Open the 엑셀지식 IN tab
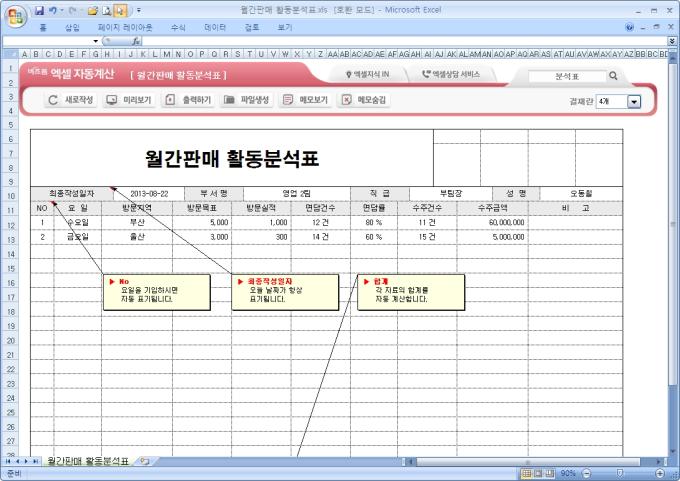This screenshot has height=481, width=680. [367, 75]
